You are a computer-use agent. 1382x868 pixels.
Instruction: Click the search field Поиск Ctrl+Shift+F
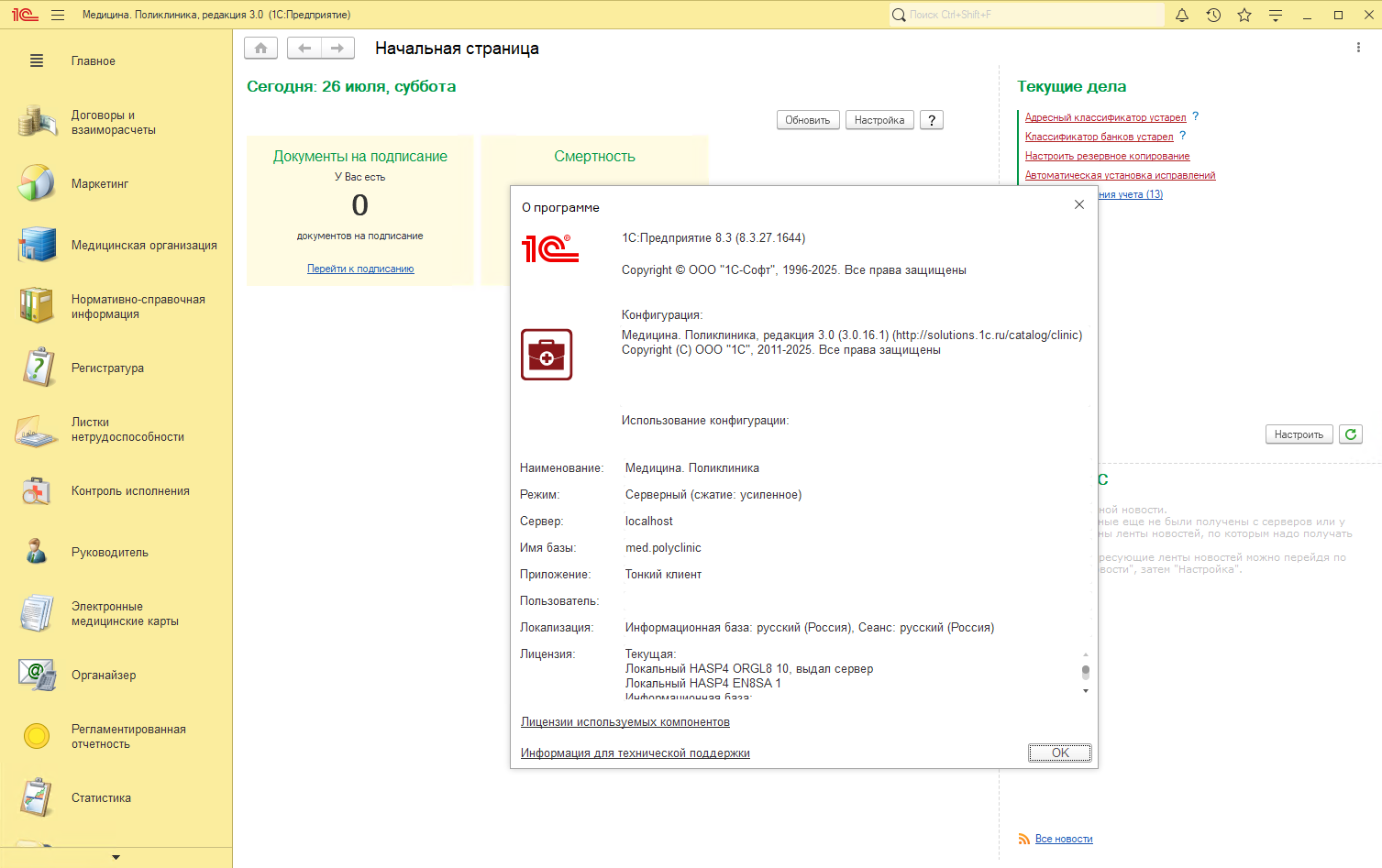[1026, 15]
